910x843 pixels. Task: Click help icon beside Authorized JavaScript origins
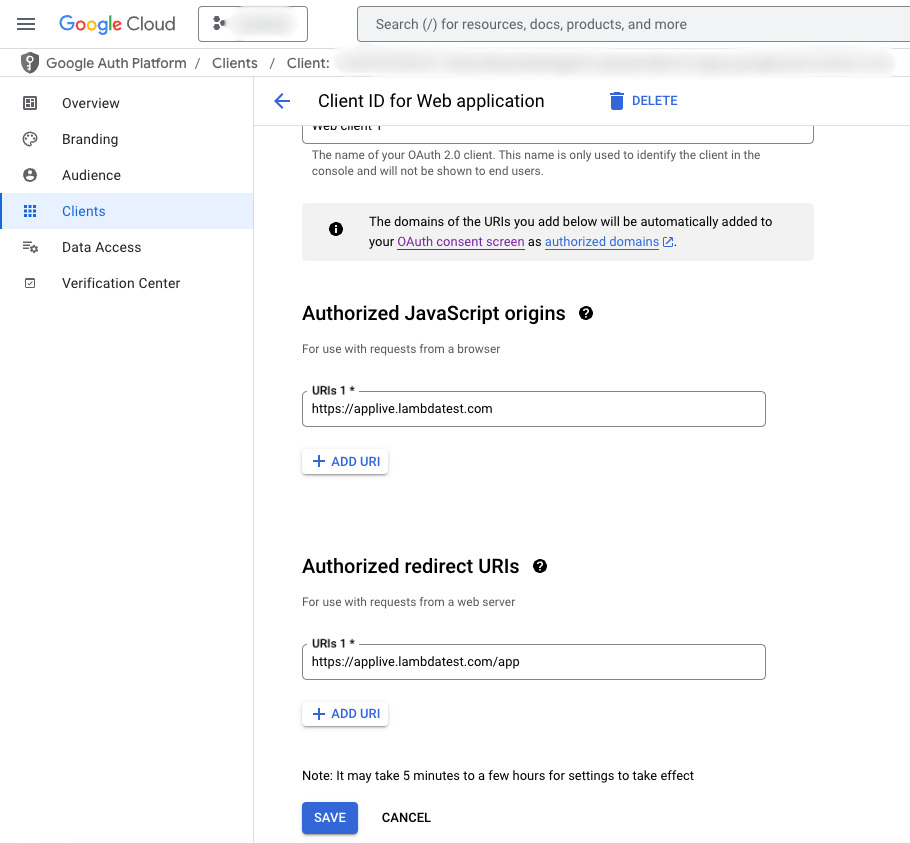[586, 313]
